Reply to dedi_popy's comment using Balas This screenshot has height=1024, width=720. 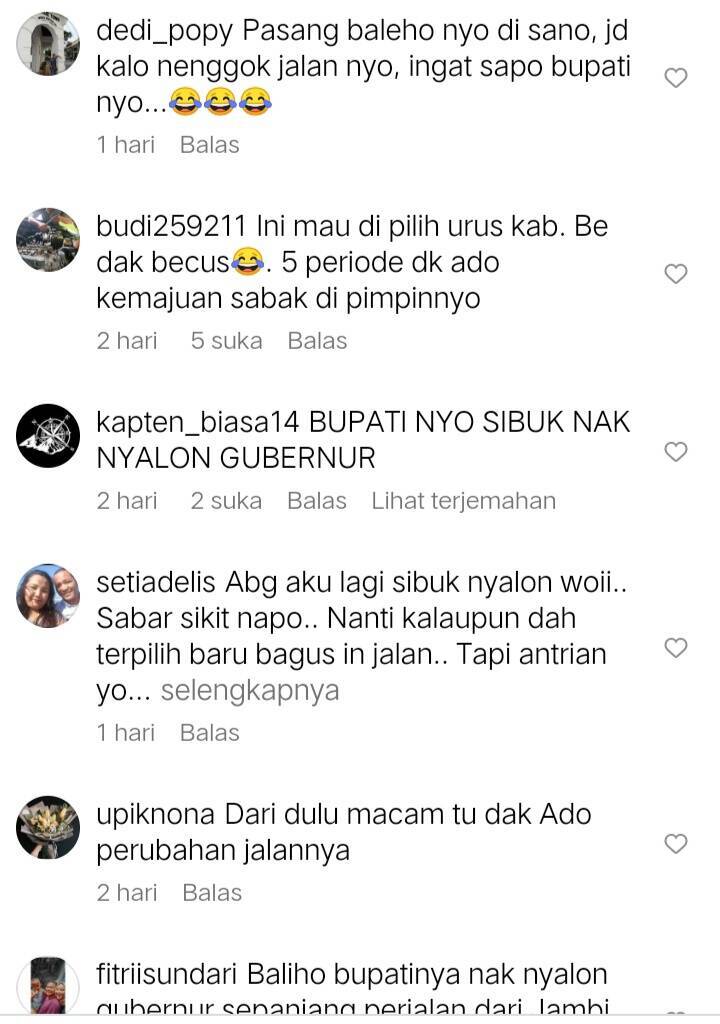(210, 145)
